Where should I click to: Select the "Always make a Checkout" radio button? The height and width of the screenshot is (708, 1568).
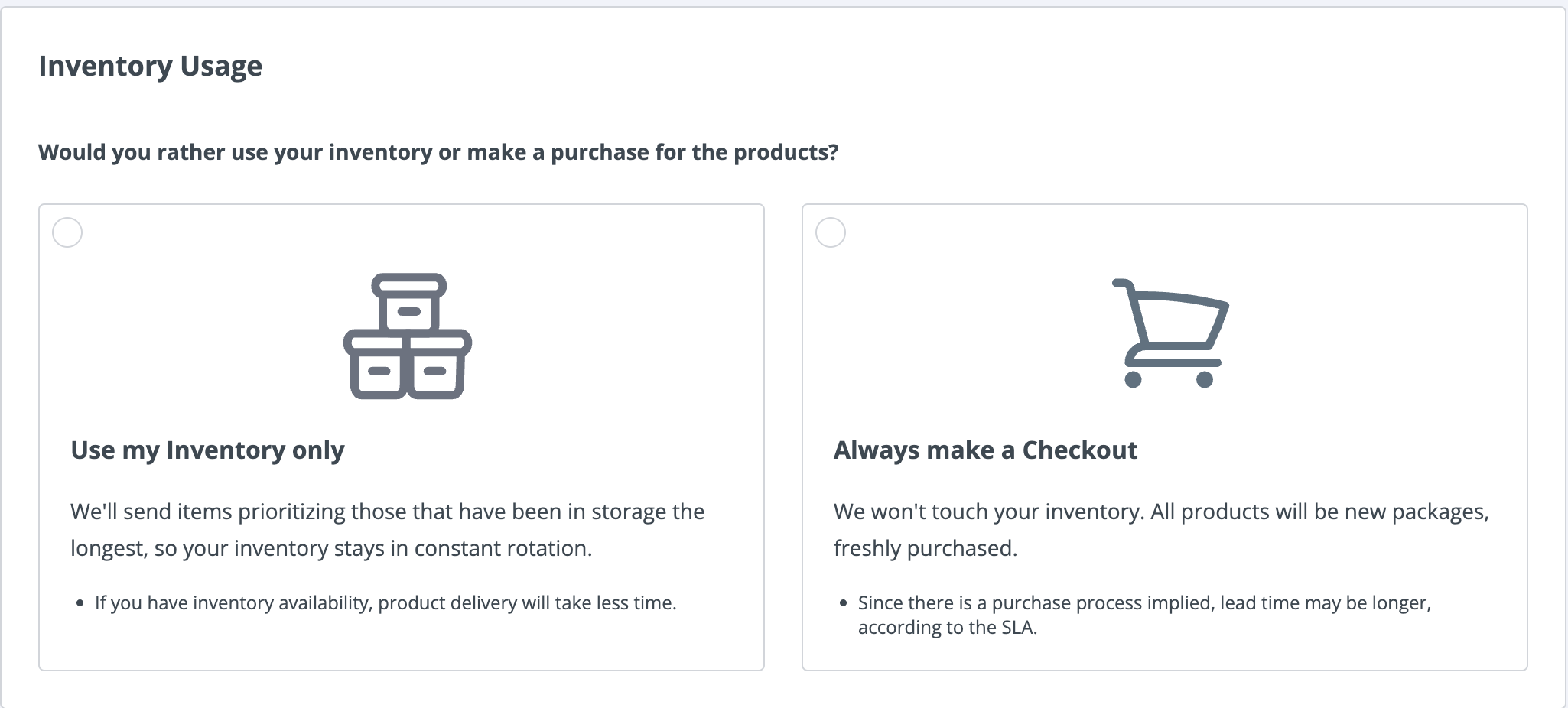point(831,232)
